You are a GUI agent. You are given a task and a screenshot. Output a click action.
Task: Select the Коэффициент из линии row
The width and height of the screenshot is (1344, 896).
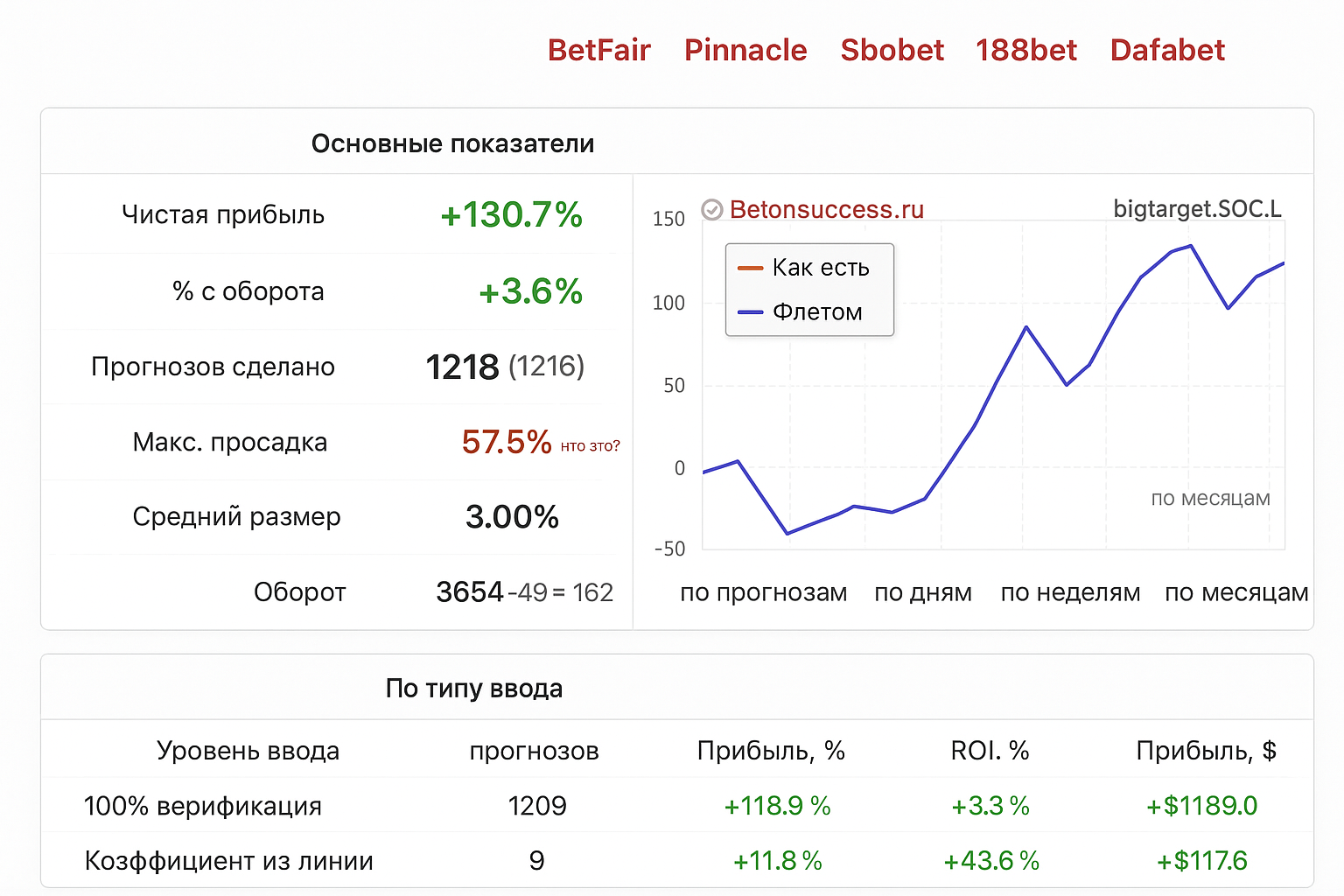(x=228, y=861)
